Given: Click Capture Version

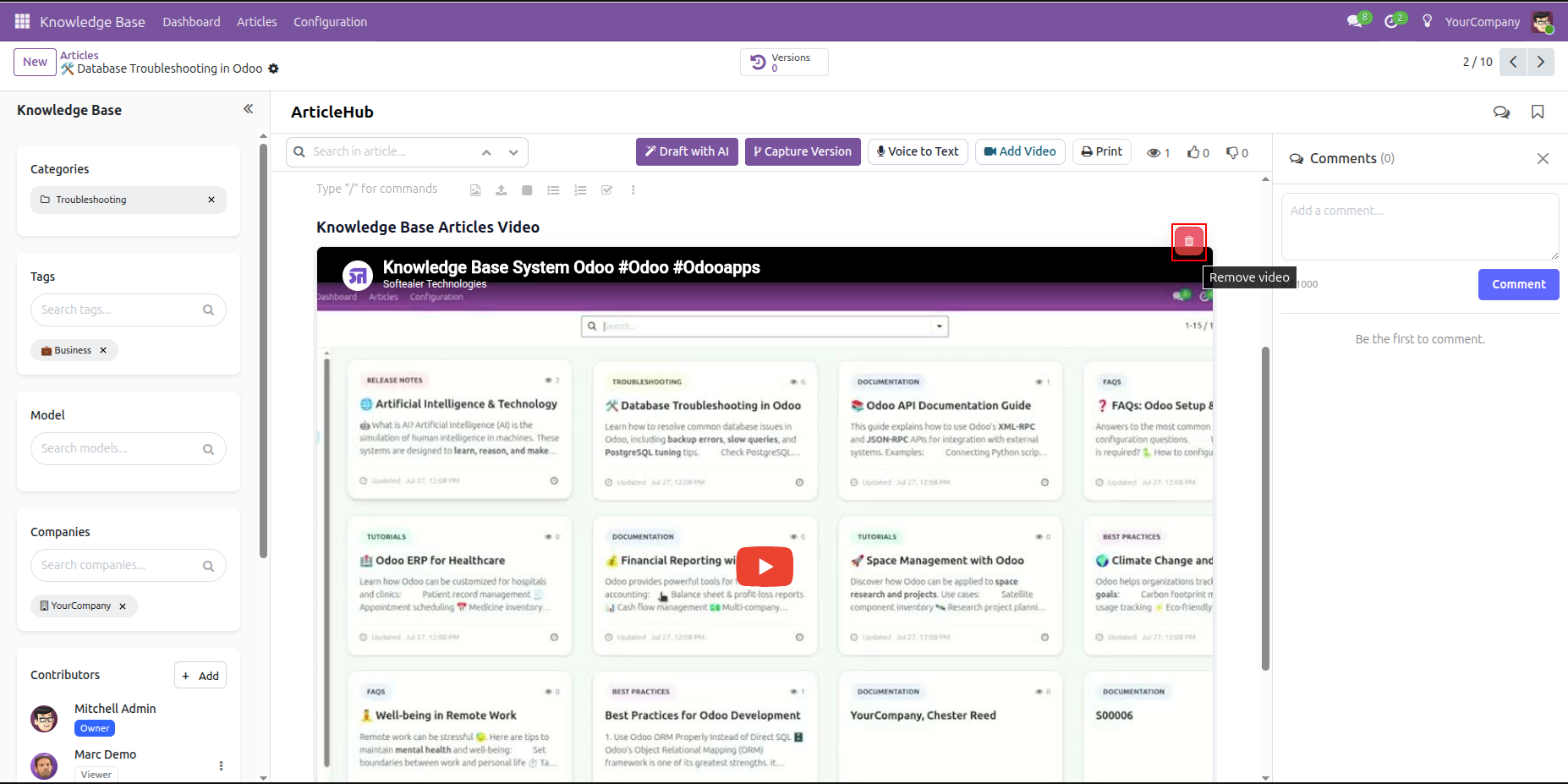Looking at the screenshot, I should point(803,151).
